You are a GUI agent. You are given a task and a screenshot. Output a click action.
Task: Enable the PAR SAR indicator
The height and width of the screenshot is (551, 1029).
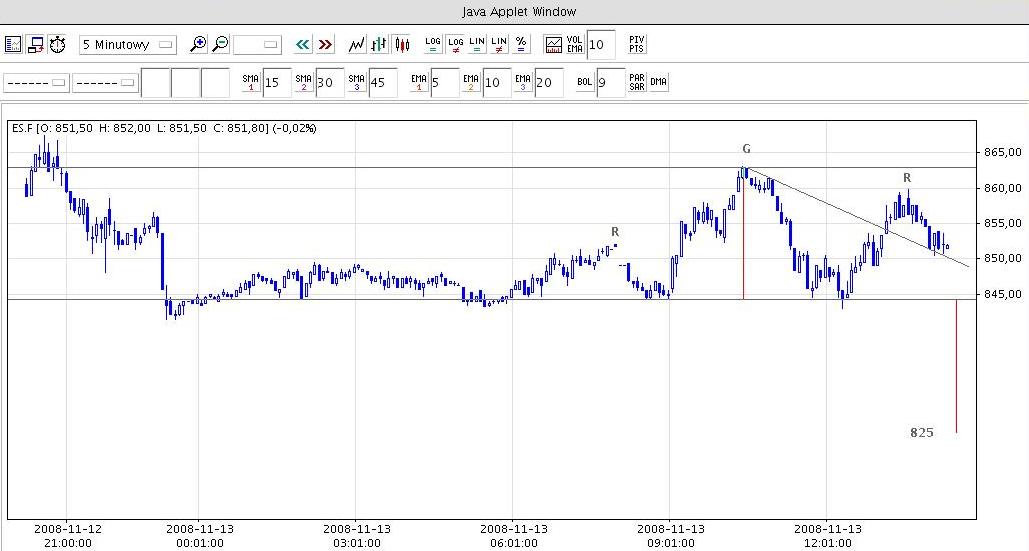pos(637,82)
